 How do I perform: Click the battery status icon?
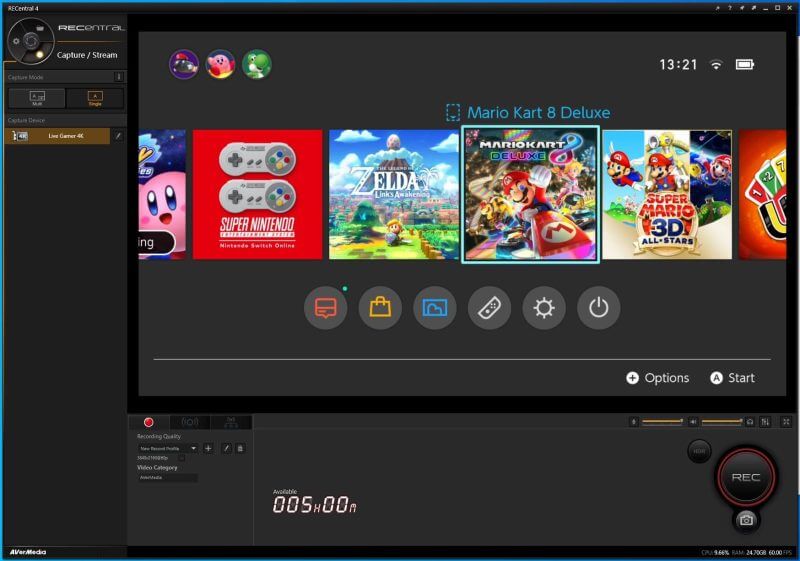pos(745,64)
